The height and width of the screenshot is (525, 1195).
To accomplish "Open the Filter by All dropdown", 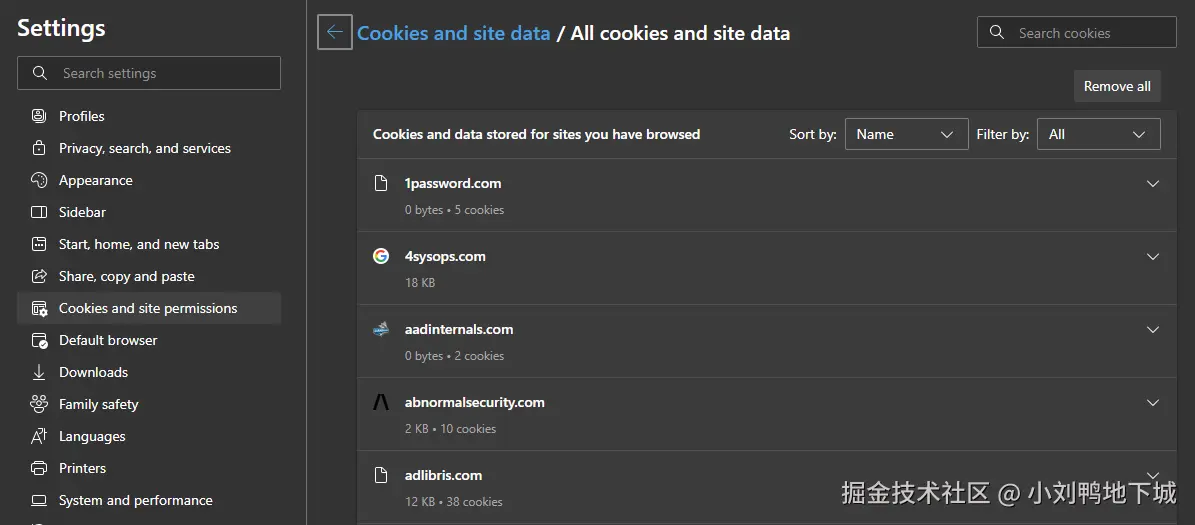I will 1098,134.
